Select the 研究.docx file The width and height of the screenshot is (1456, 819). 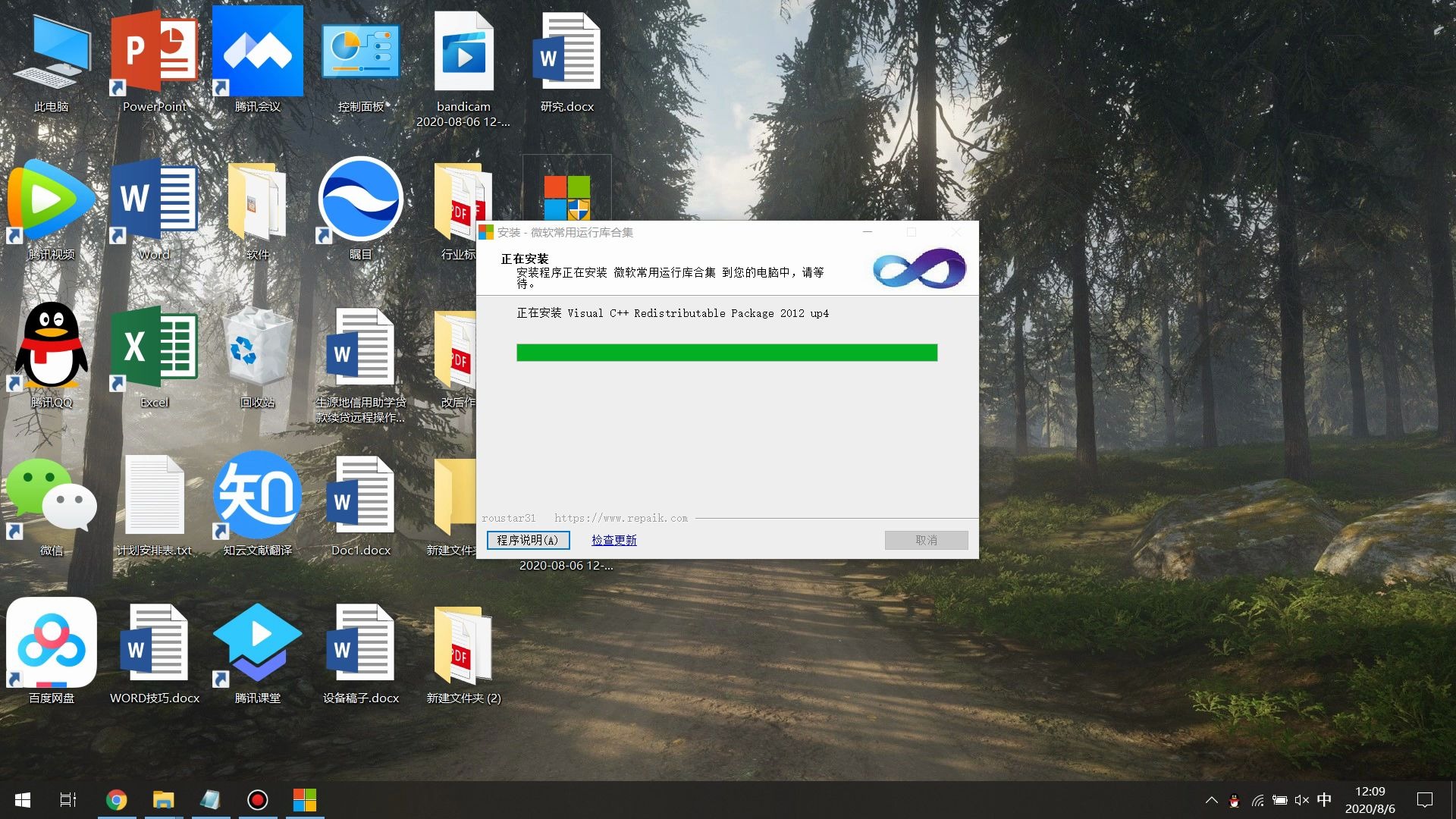click(x=566, y=53)
